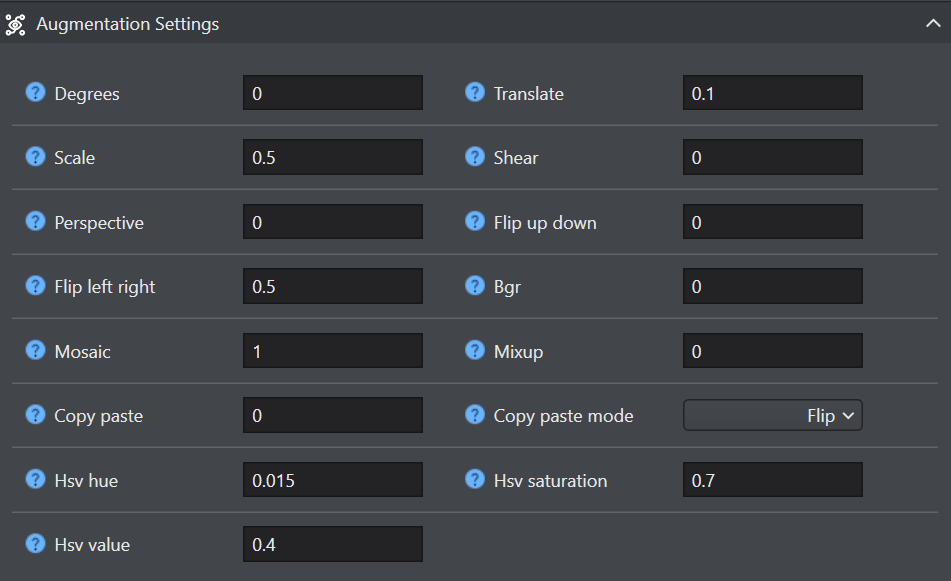Click the Mosaic question mark icon

coord(35,351)
